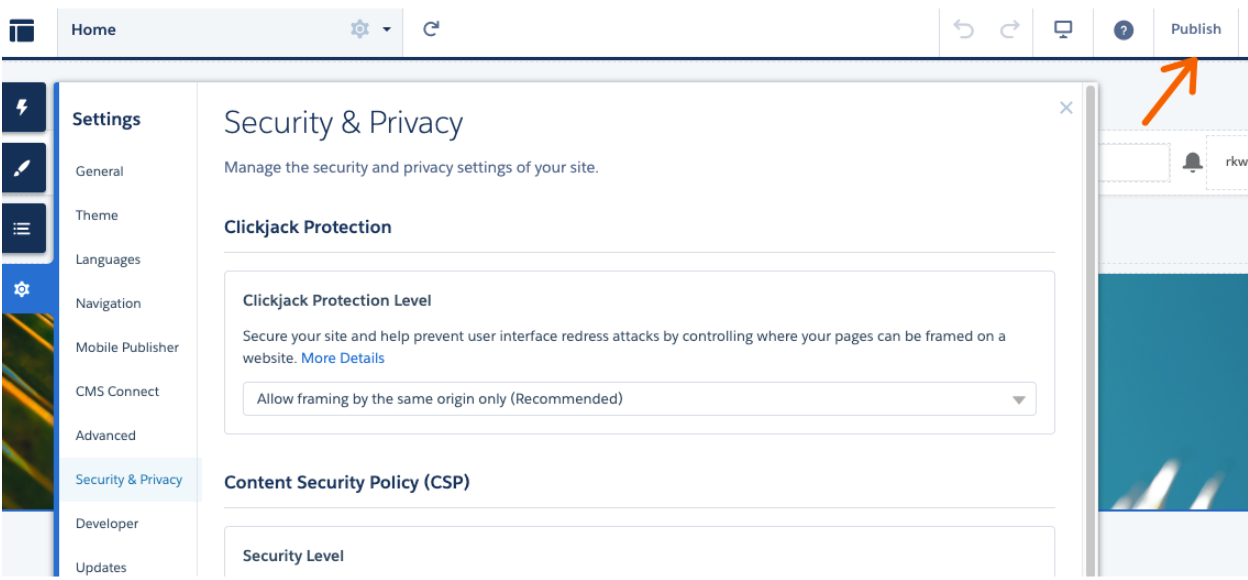The image size is (1248, 580).
Task: Refresh the page with reload icon
Action: tap(431, 29)
